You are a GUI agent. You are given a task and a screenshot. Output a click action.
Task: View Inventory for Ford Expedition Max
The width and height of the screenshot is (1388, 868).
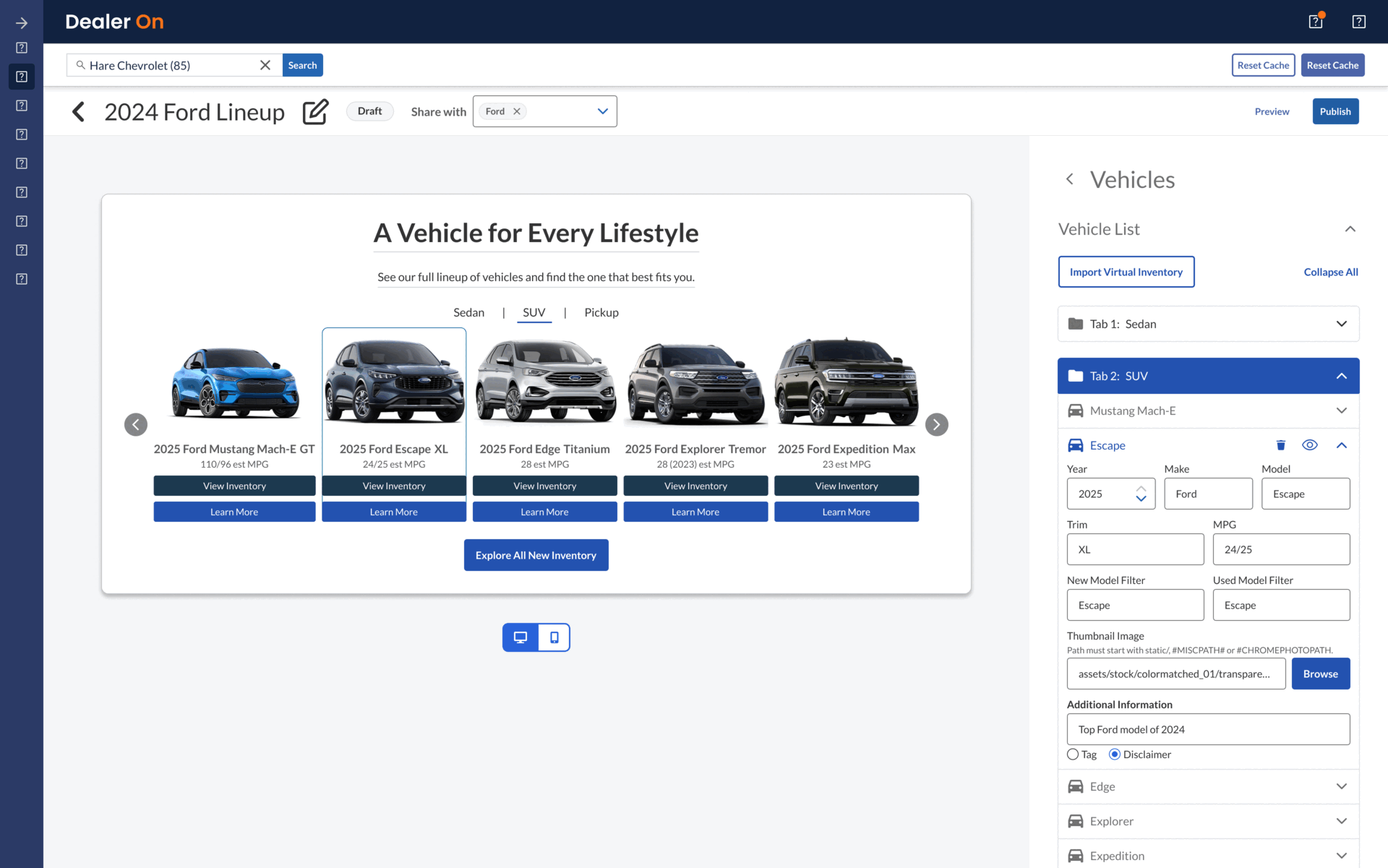coord(847,486)
